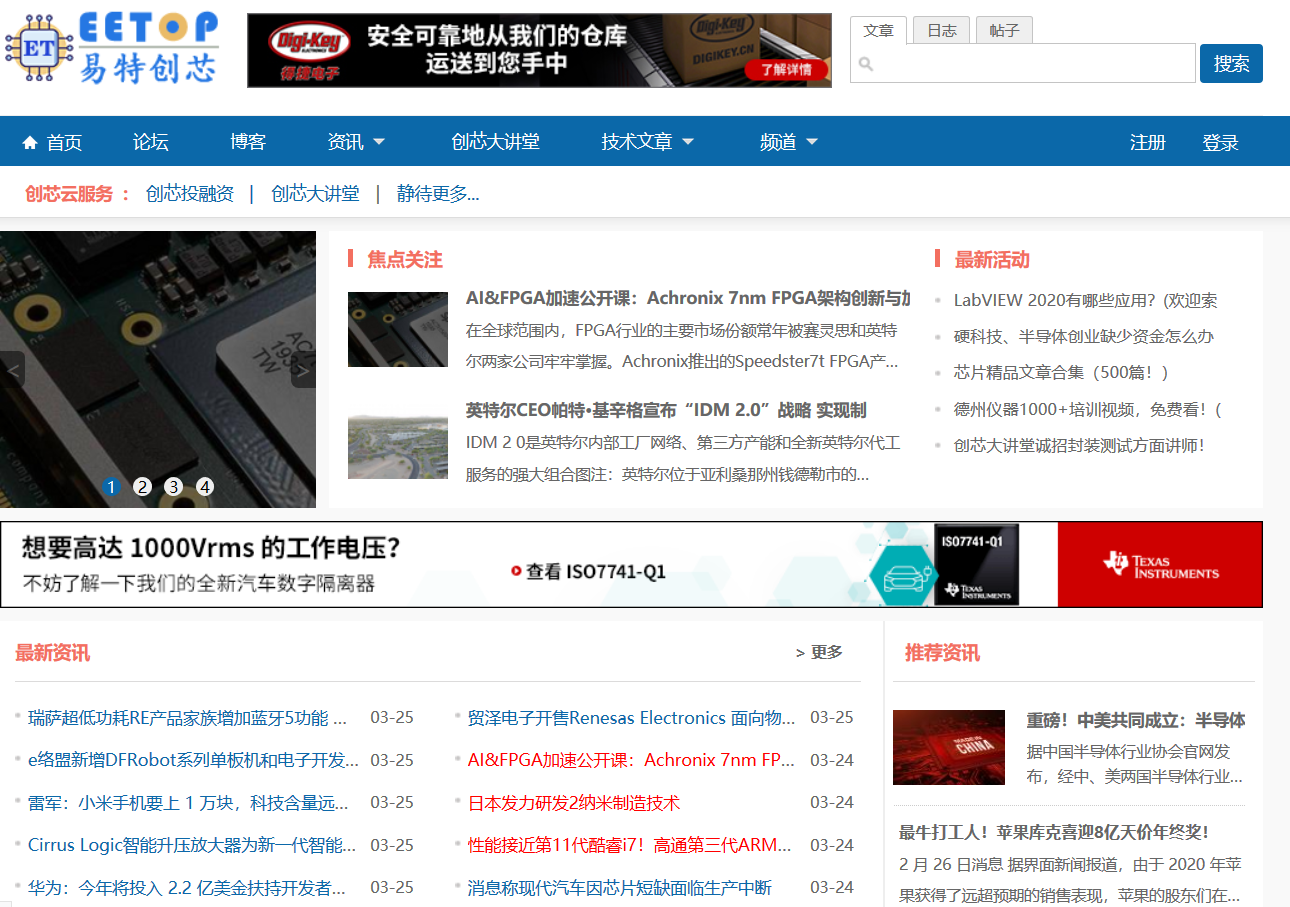Open Cirrus Logic智能升压放大器 news item
1290x907 pixels.
[192, 845]
